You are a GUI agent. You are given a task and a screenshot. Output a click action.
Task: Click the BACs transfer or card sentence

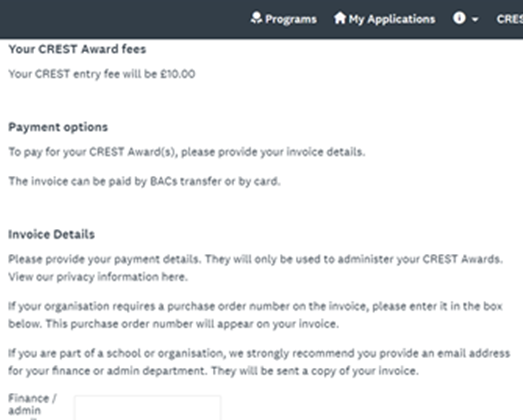[144, 181]
